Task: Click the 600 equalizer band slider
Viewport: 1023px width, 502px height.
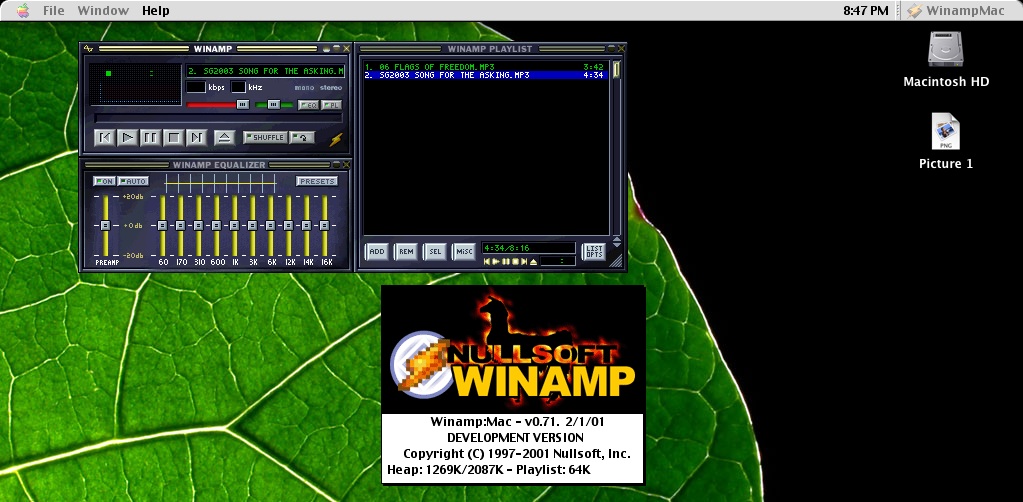Action: (x=217, y=225)
